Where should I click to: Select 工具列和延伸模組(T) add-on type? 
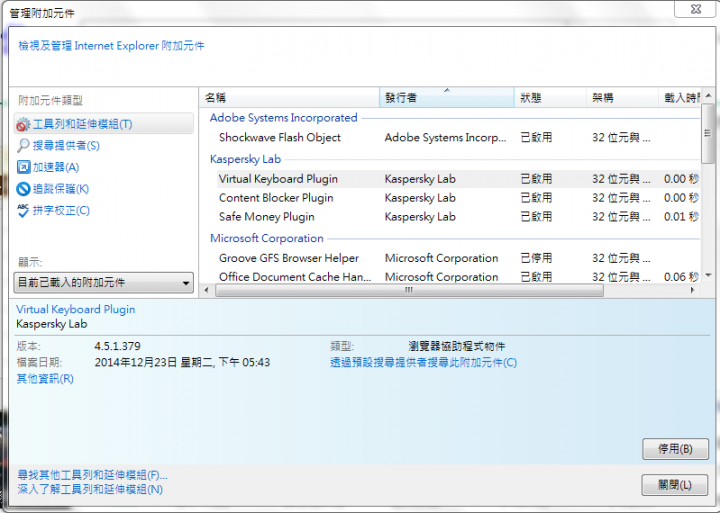pyautogui.click(x=104, y=124)
